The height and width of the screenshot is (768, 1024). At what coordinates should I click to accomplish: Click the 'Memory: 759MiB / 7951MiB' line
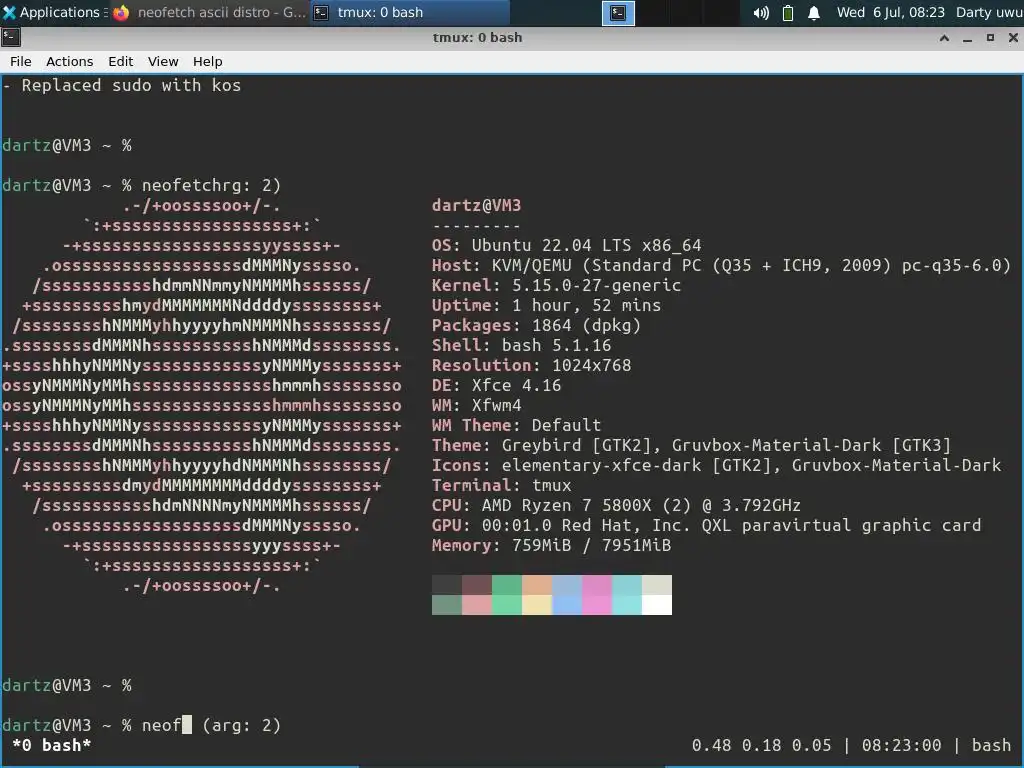[x=551, y=545]
